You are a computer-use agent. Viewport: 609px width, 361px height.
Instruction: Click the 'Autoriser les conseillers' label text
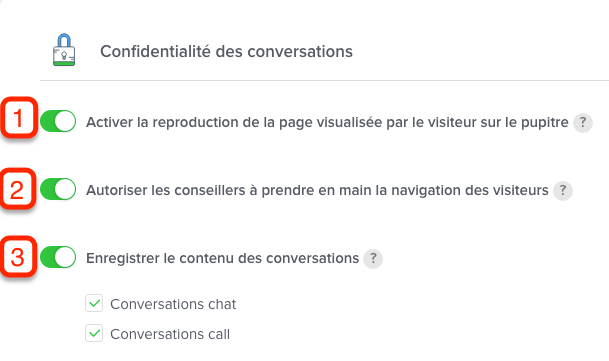pyautogui.click(x=317, y=191)
